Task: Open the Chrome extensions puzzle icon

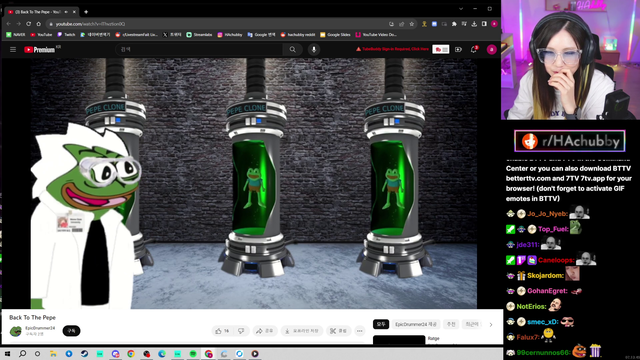Action: coord(454,24)
